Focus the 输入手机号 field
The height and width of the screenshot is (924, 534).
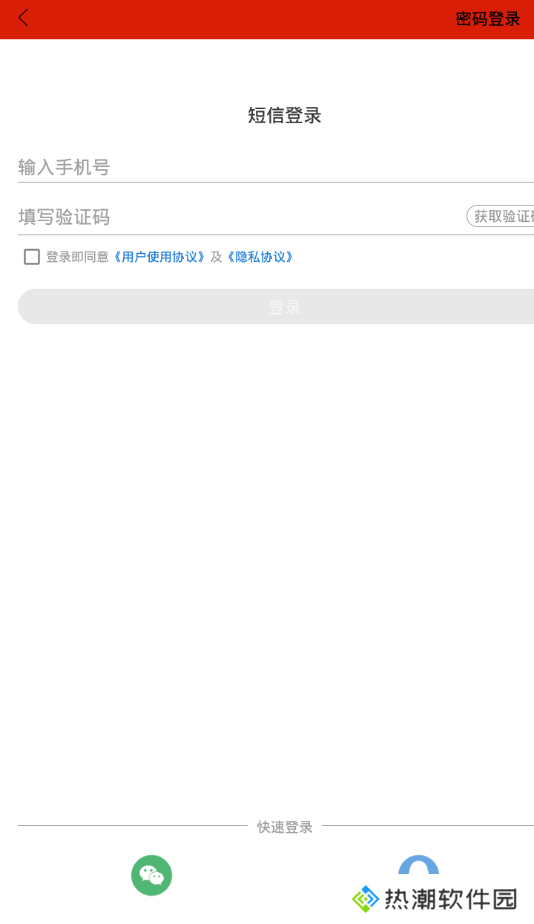coord(276,167)
